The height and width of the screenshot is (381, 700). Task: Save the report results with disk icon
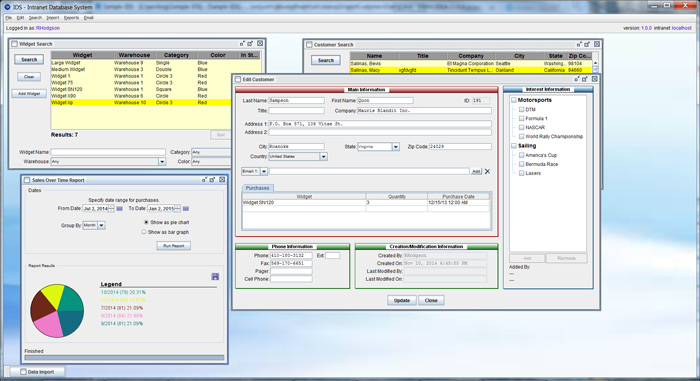pyautogui.click(x=215, y=277)
